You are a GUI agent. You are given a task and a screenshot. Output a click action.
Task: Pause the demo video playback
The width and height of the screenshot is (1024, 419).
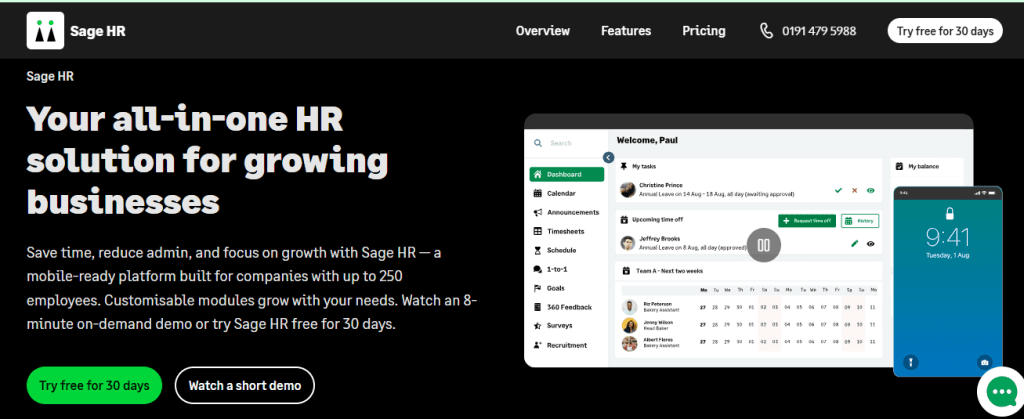(x=764, y=245)
